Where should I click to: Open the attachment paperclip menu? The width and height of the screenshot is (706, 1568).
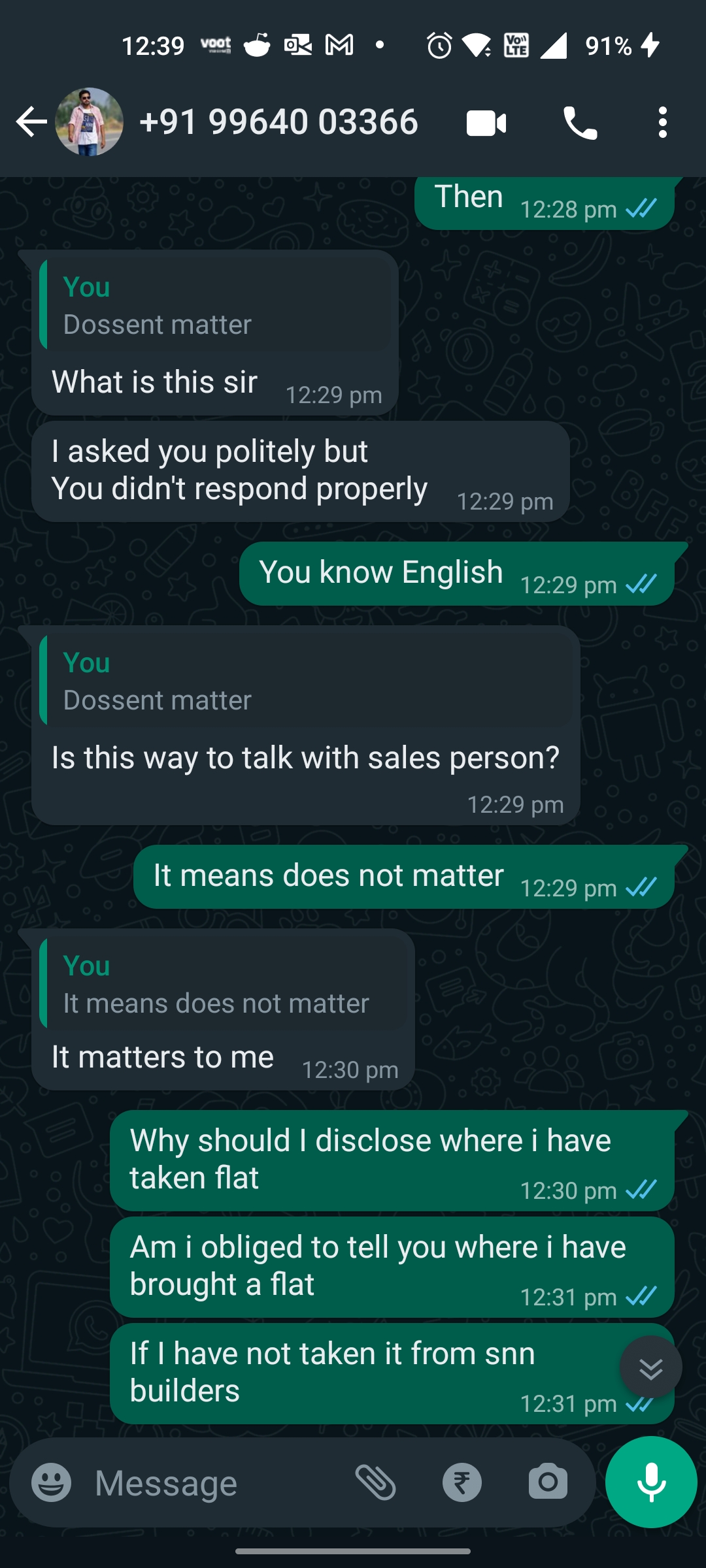coord(375,1482)
